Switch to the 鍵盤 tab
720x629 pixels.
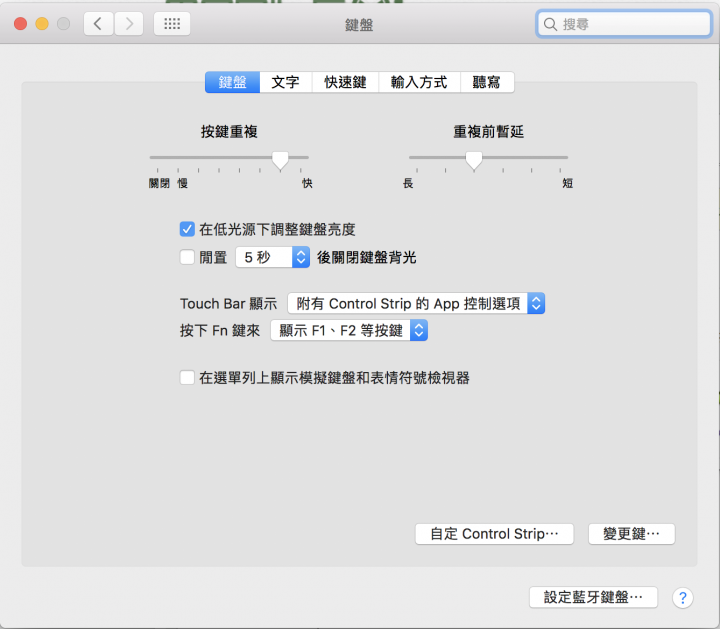point(232,82)
